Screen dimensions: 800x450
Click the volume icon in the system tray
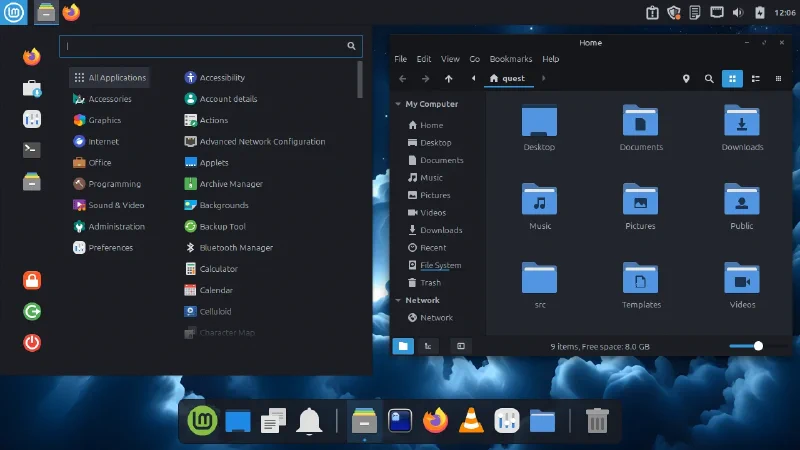coord(738,12)
